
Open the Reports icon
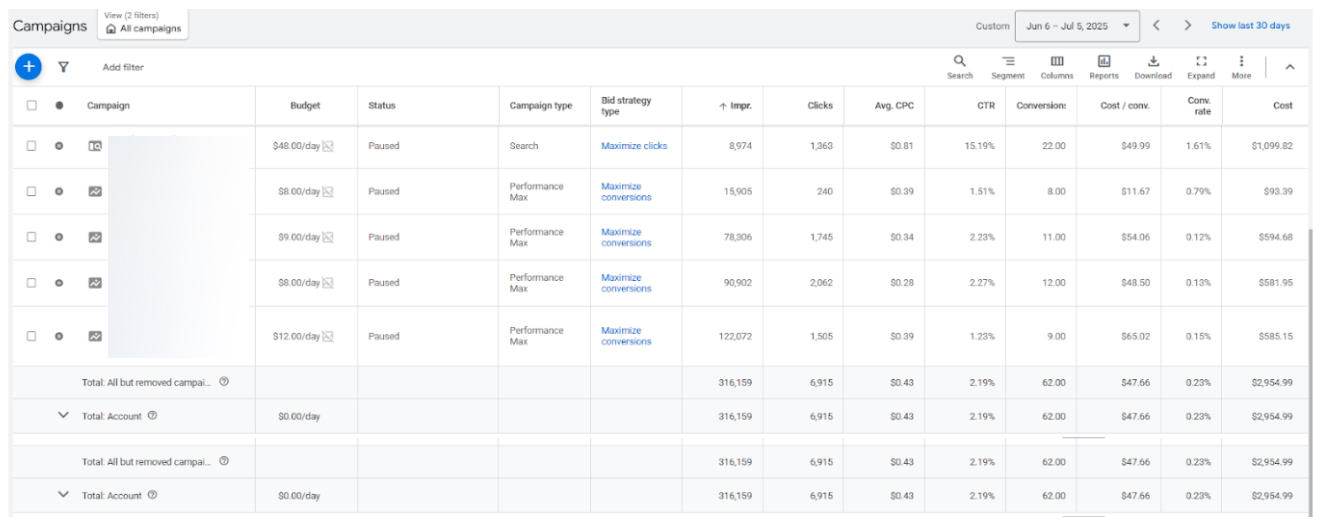pos(1104,67)
